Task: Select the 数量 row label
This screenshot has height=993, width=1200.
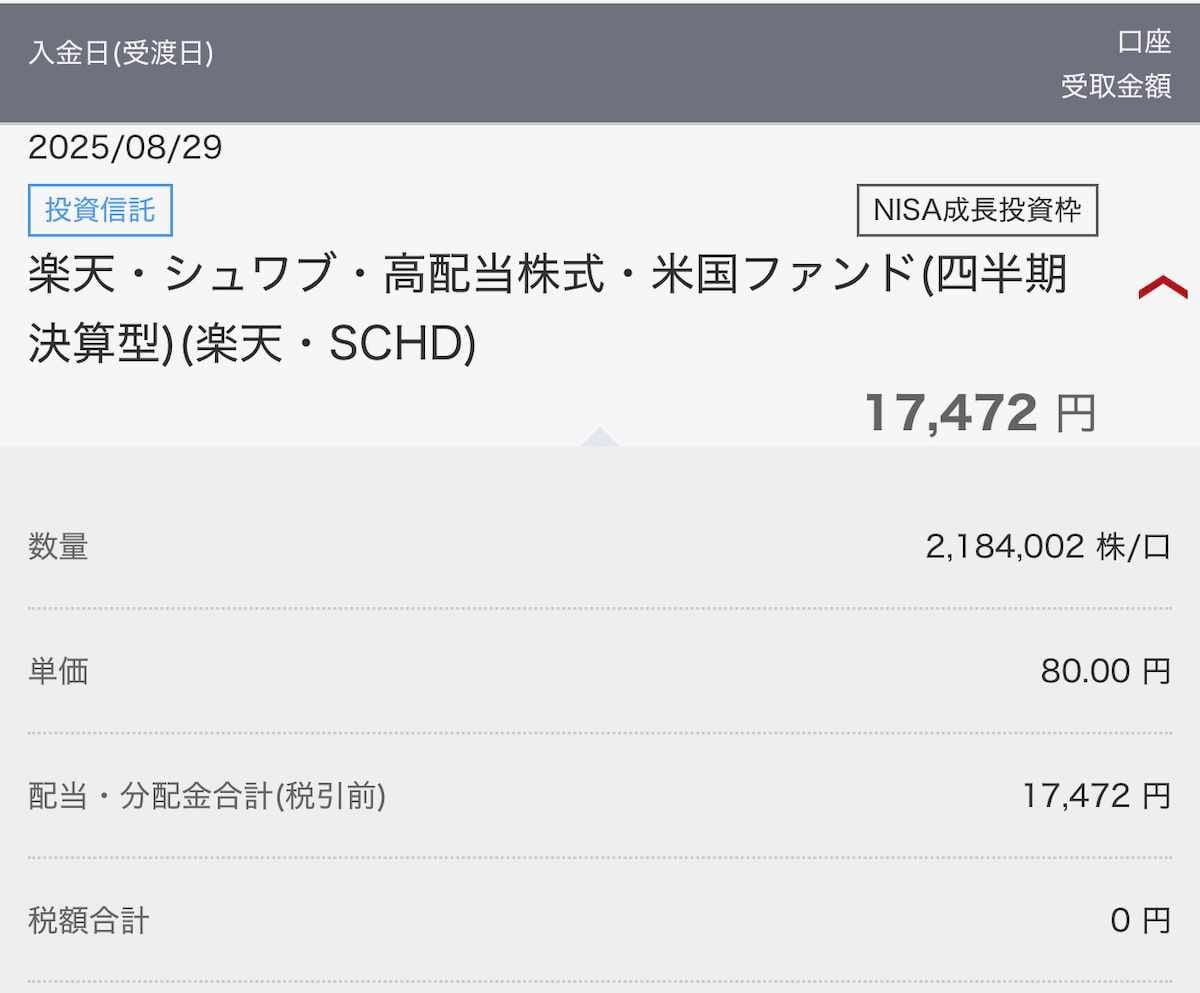Action: (x=58, y=546)
